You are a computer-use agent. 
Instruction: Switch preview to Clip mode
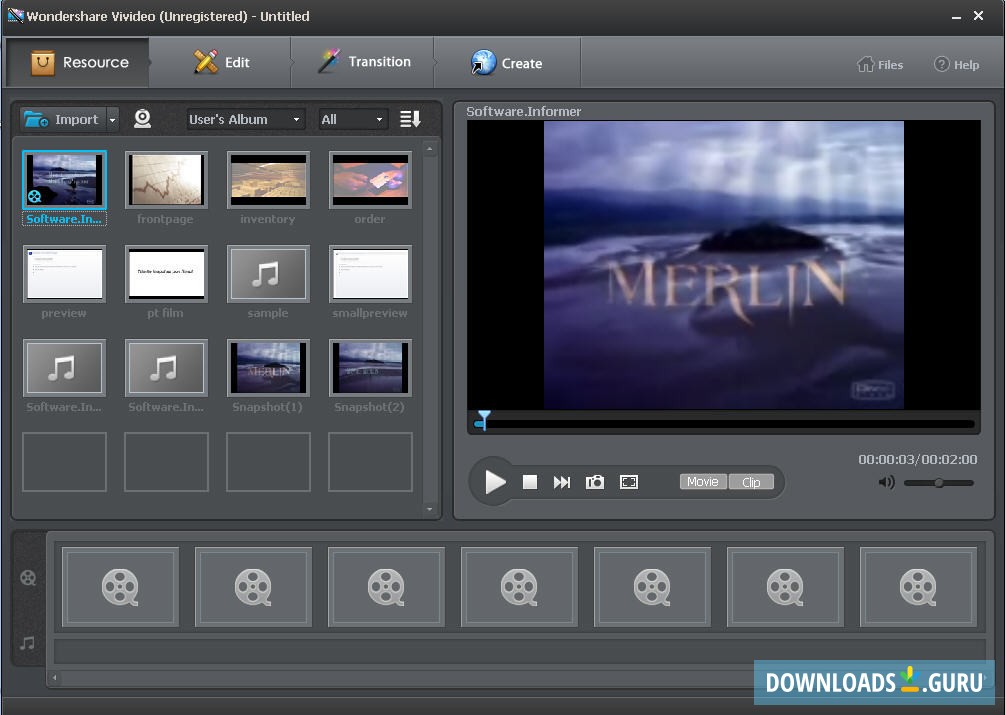751,482
